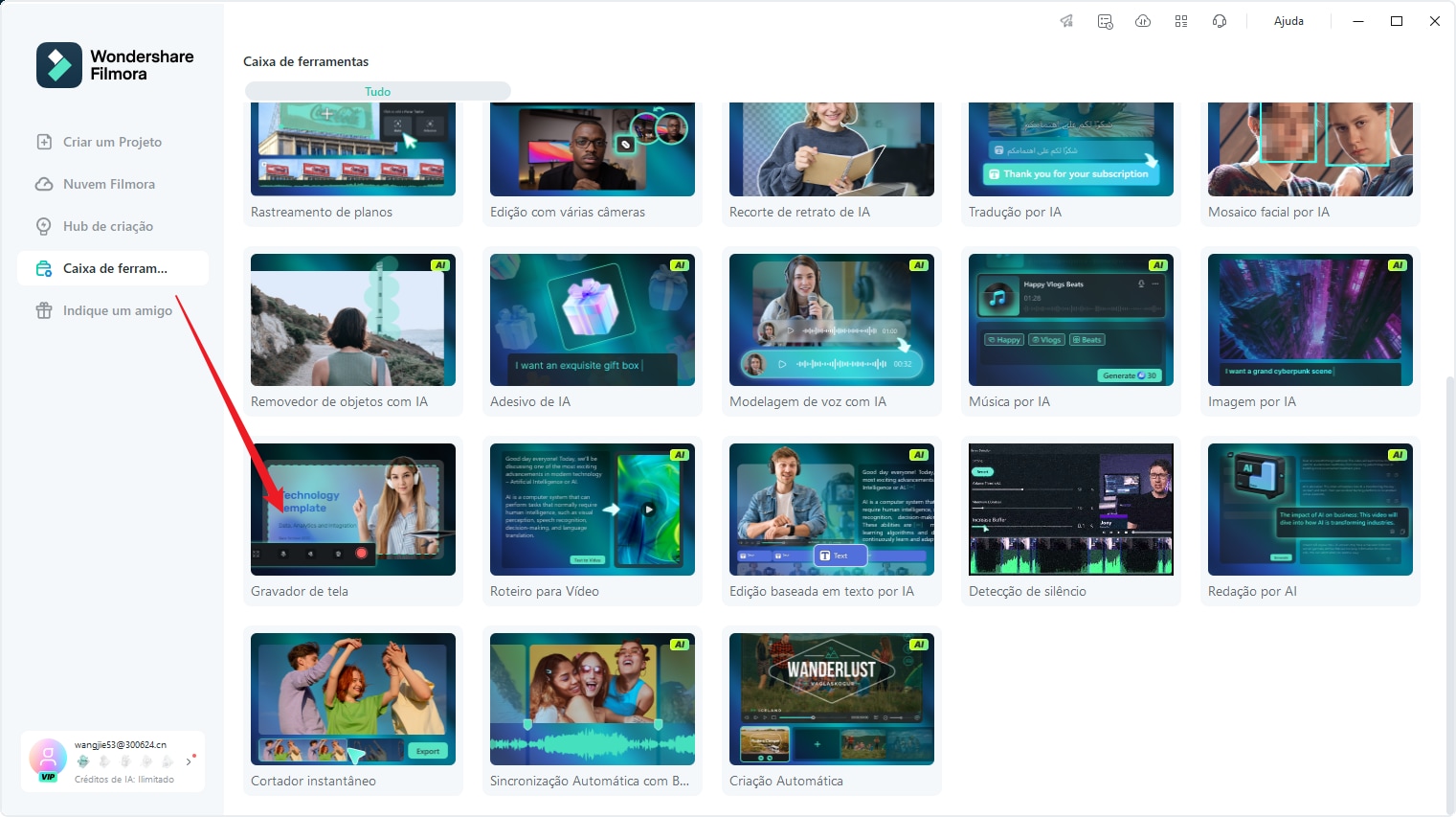The height and width of the screenshot is (817, 1456).
Task: Open Roteiro para Vídeo thumbnail
Action: click(x=593, y=510)
